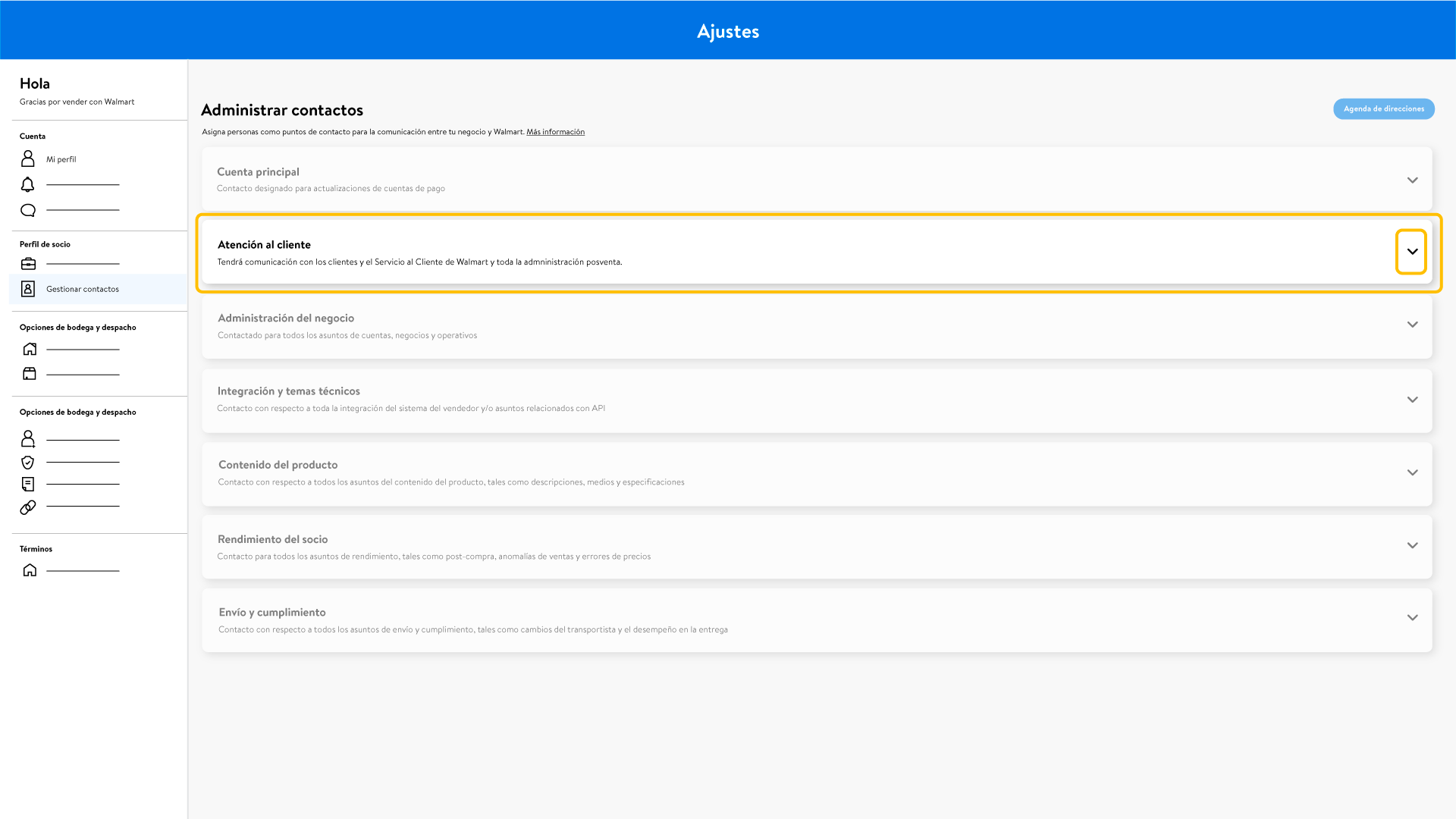Viewport: 1456px width, 819px height.
Task: Select Gestionar contactos in the sidebar
Action: 83,289
